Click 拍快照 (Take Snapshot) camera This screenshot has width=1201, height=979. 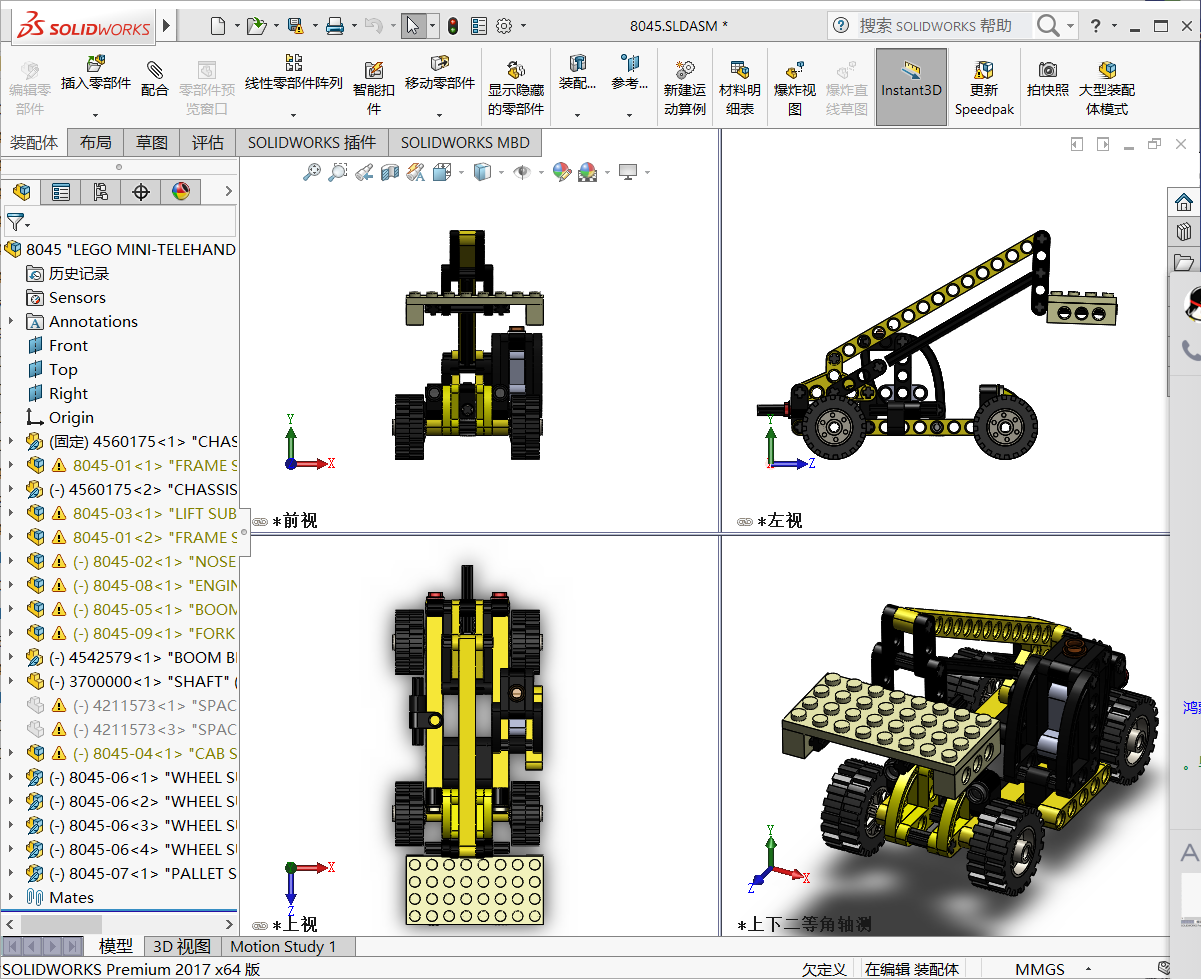(1048, 78)
